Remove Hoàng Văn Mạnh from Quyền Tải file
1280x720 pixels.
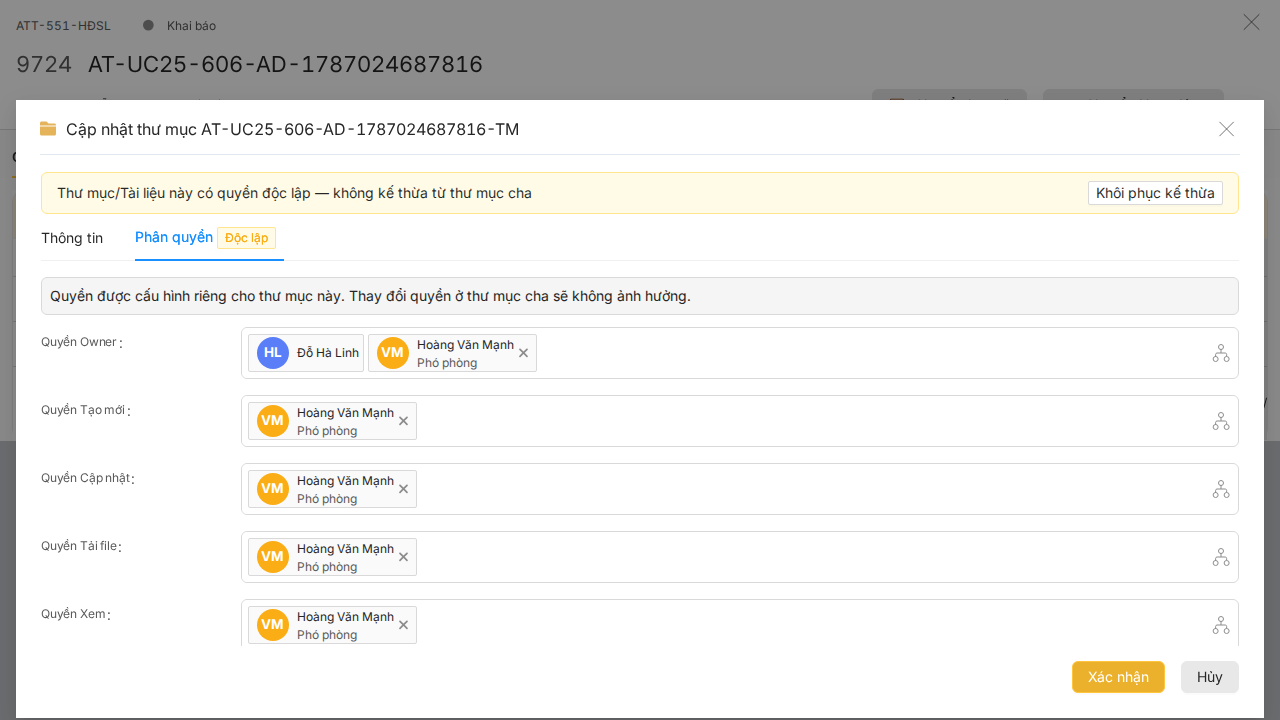pyautogui.click(x=403, y=557)
